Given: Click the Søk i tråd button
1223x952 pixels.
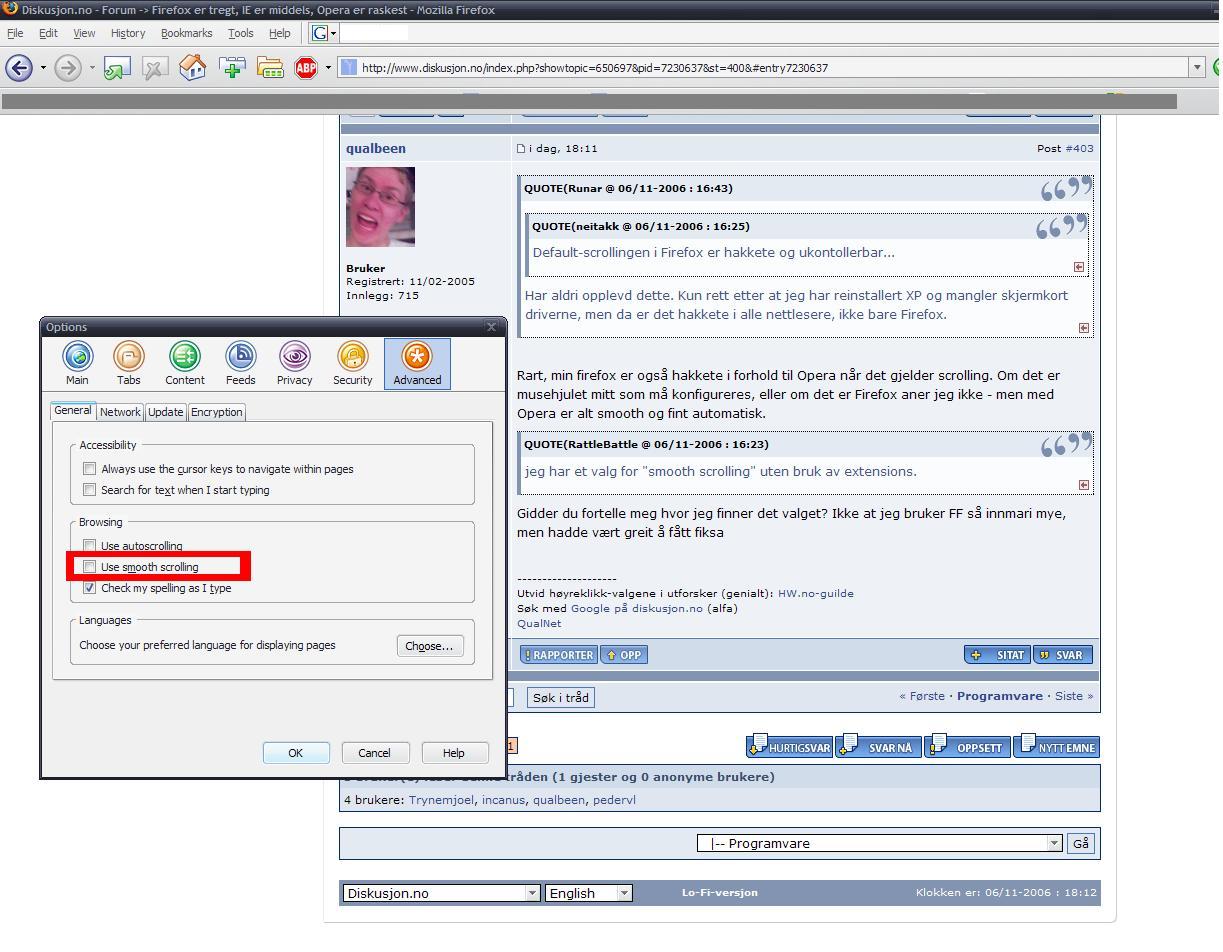Looking at the screenshot, I should [x=561, y=698].
